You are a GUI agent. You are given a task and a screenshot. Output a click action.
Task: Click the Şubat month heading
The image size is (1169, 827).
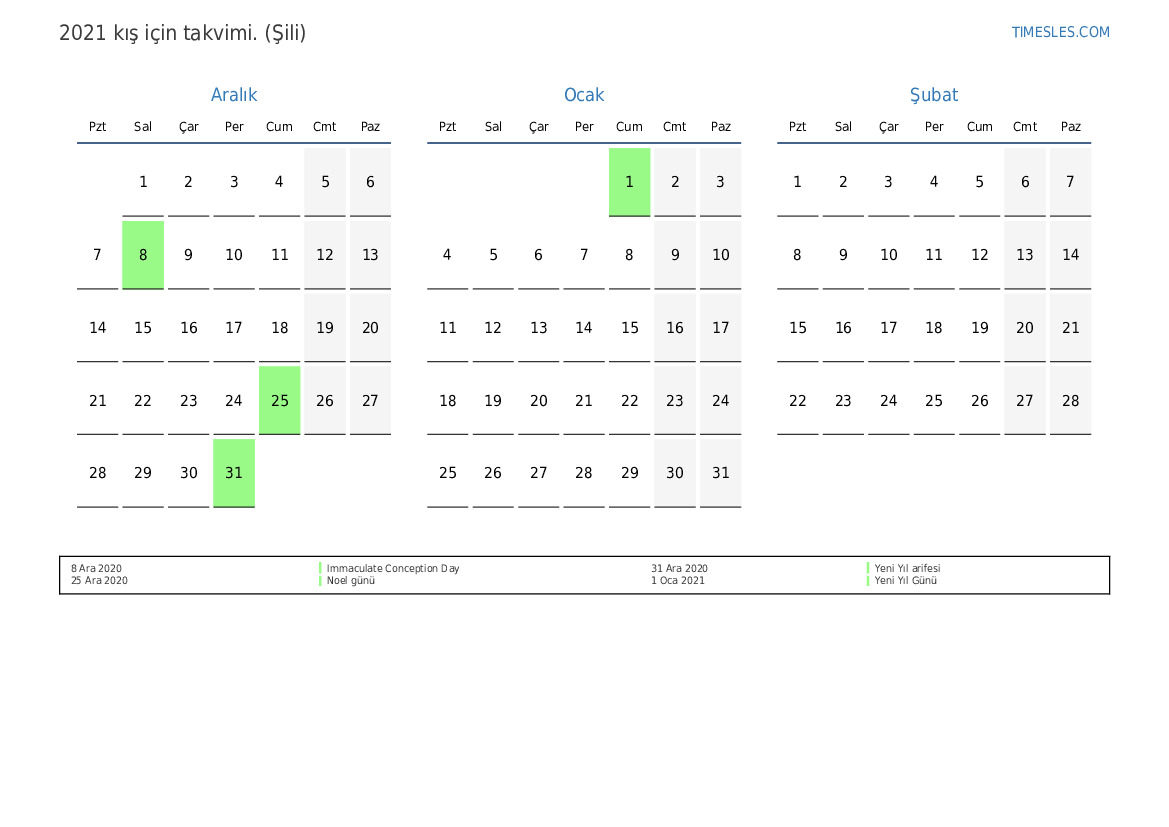click(933, 95)
